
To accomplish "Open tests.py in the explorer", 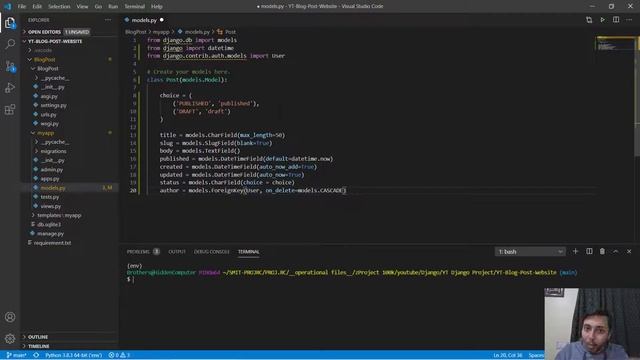I will pyautogui.click(x=50, y=197).
